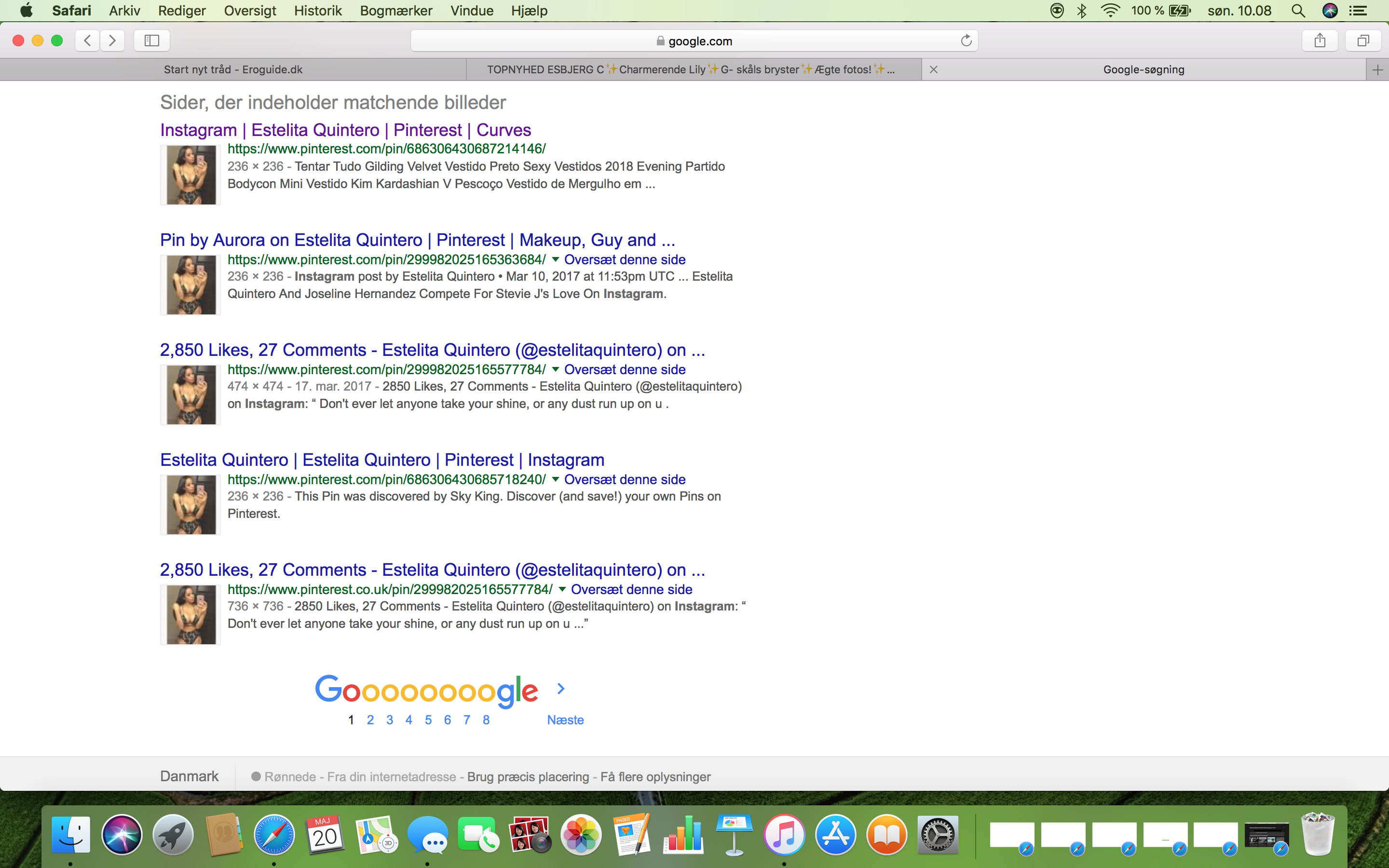The height and width of the screenshot is (868, 1389).
Task: Click Brug præcis placering link
Action: (x=528, y=777)
